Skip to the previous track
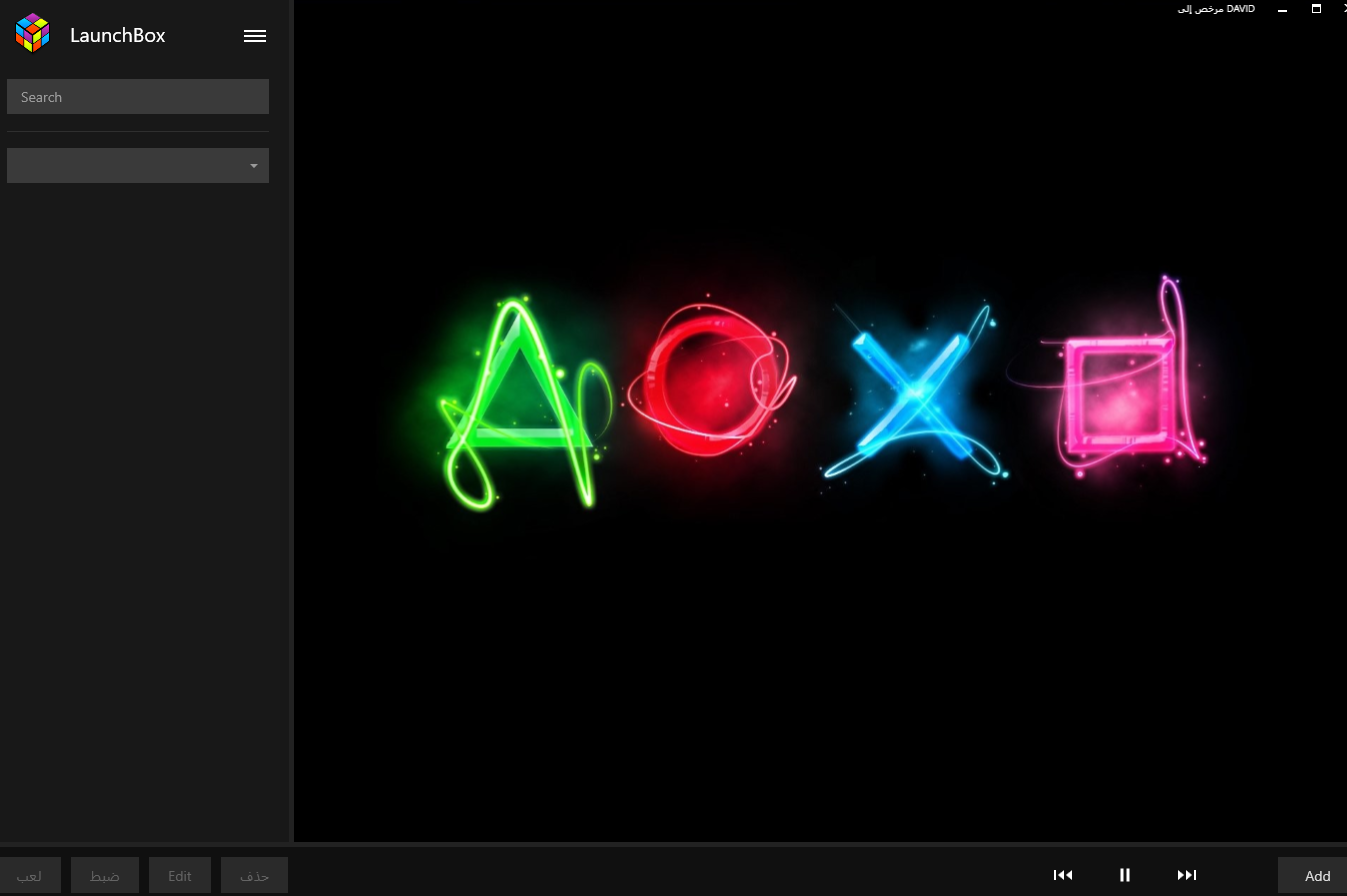 pyautogui.click(x=1063, y=875)
